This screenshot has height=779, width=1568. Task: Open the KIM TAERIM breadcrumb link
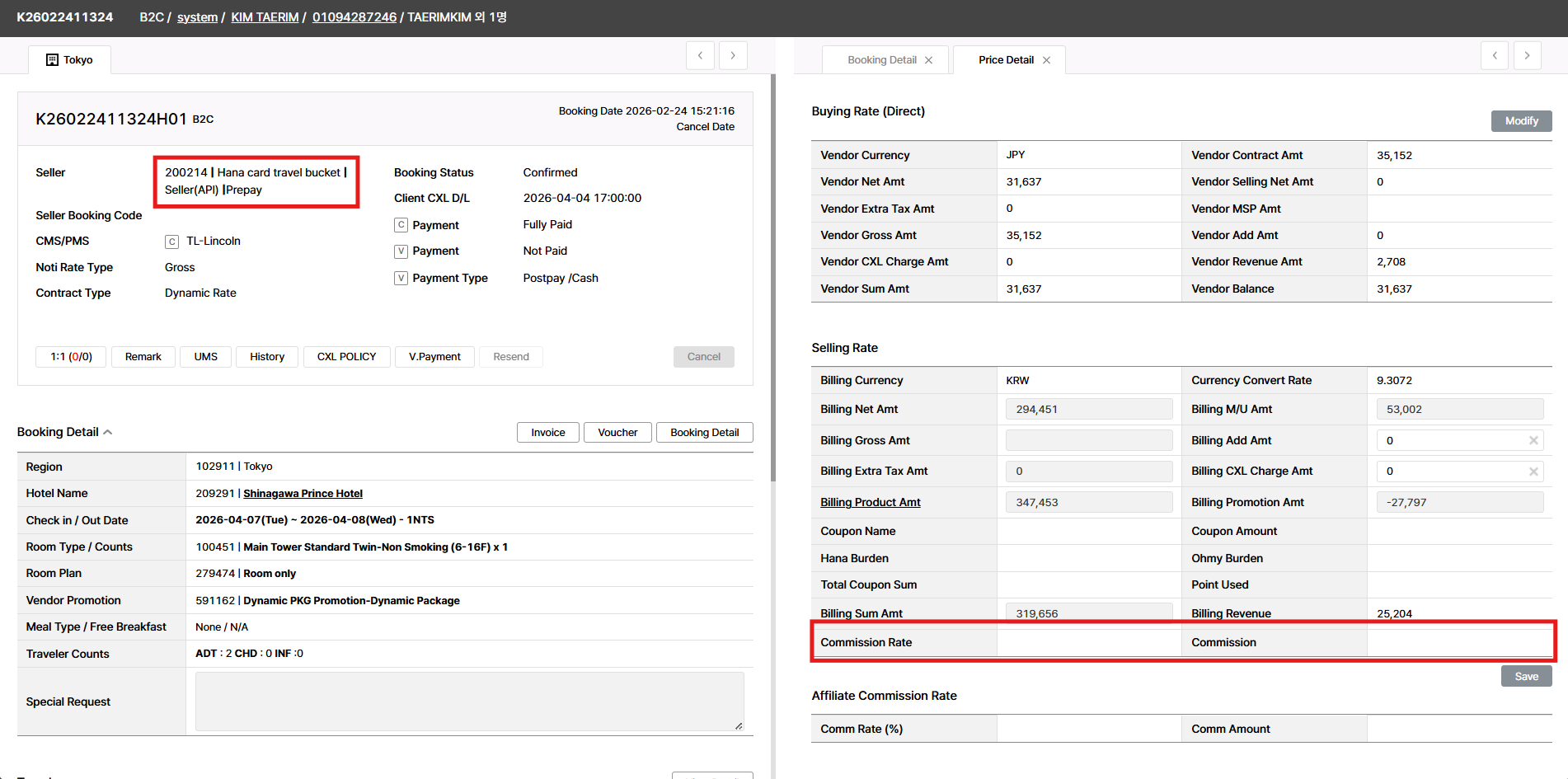(265, 17)
